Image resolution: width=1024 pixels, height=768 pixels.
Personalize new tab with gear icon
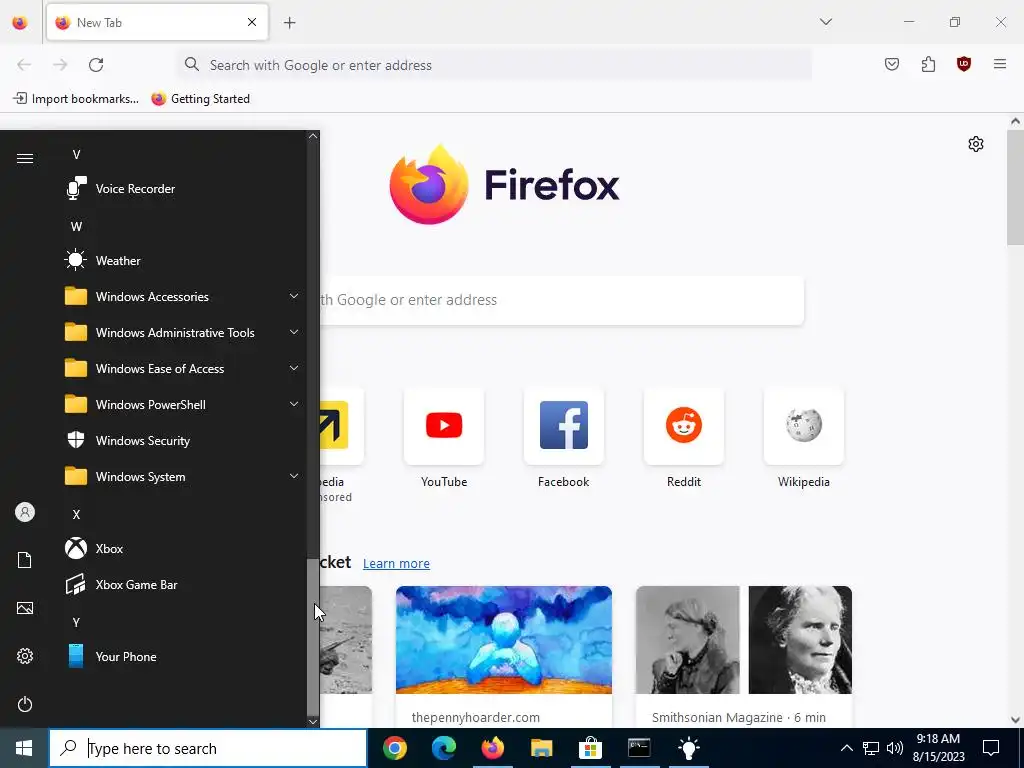(x=976, y=144)
